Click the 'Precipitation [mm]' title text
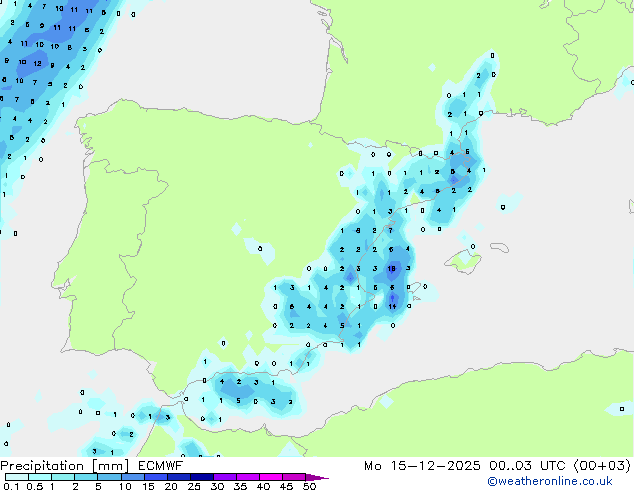 coord(65,466)
